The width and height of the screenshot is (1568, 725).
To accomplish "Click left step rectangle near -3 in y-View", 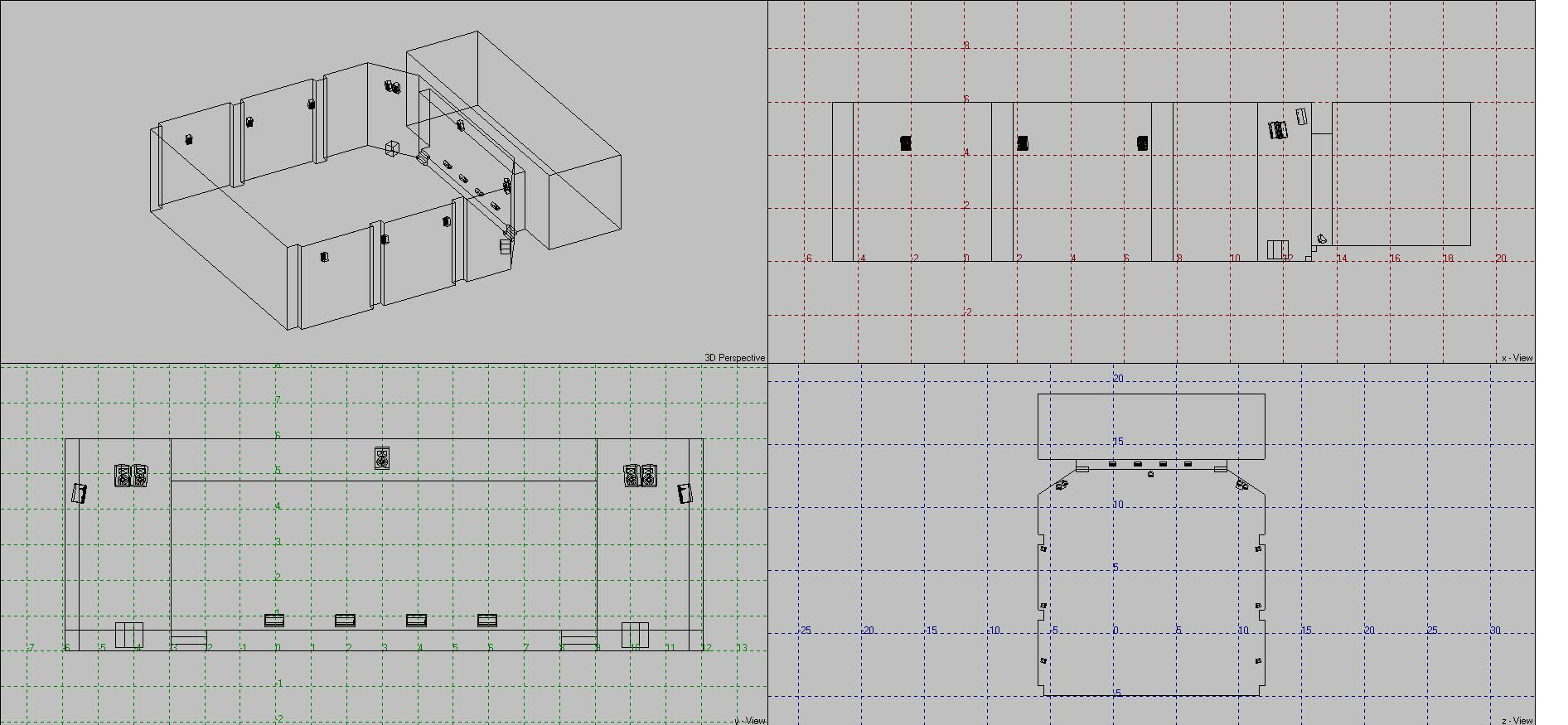I will click(189, 640).
